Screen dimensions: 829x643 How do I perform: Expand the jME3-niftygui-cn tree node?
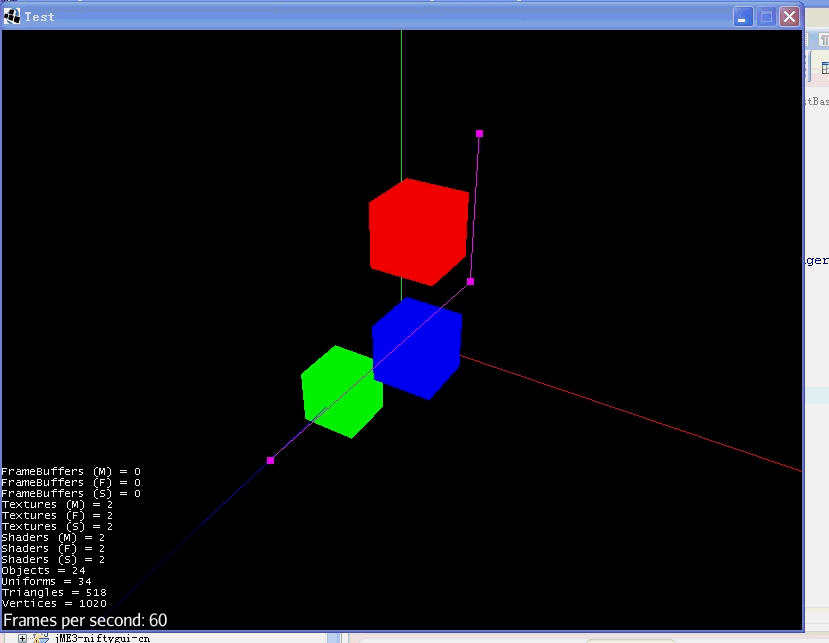coord(22,638)
